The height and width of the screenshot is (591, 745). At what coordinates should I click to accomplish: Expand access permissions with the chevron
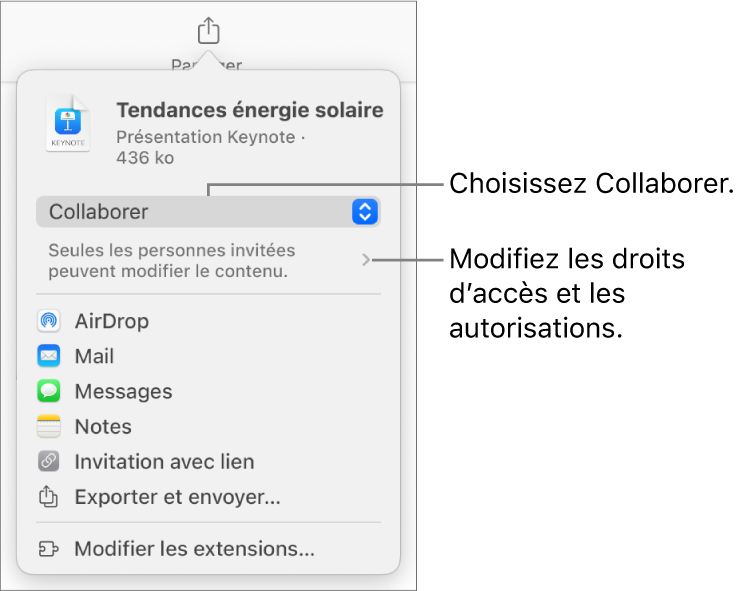(366, 261)
